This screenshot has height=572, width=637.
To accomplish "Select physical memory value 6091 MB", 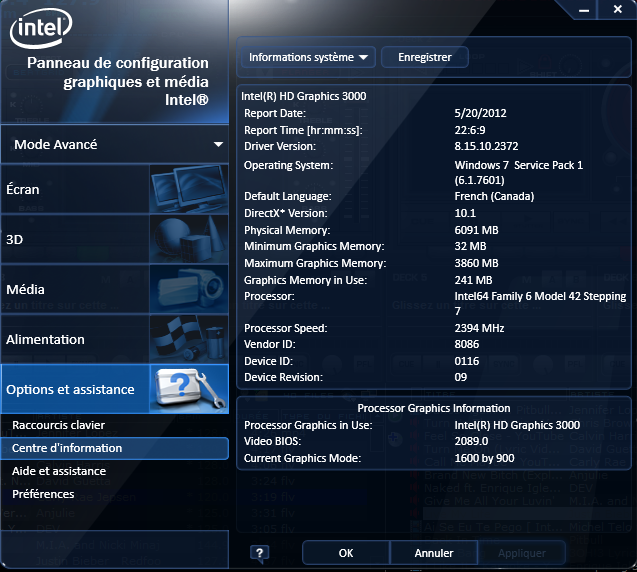I will [x=476, y=230].
